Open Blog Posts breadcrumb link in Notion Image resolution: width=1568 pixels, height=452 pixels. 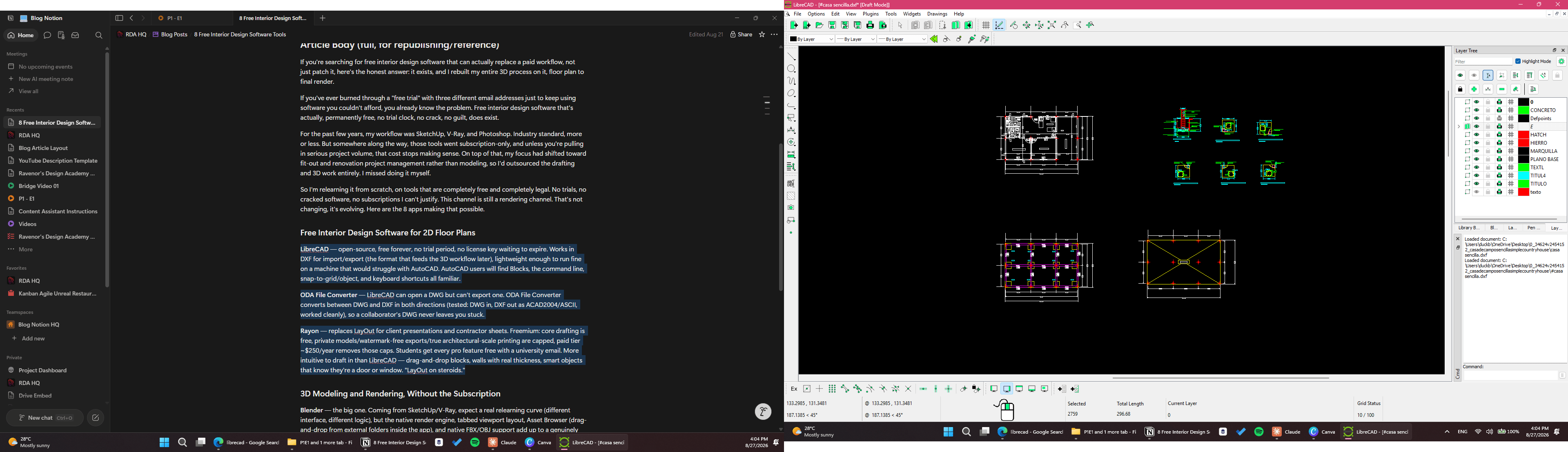coord(170,35)
